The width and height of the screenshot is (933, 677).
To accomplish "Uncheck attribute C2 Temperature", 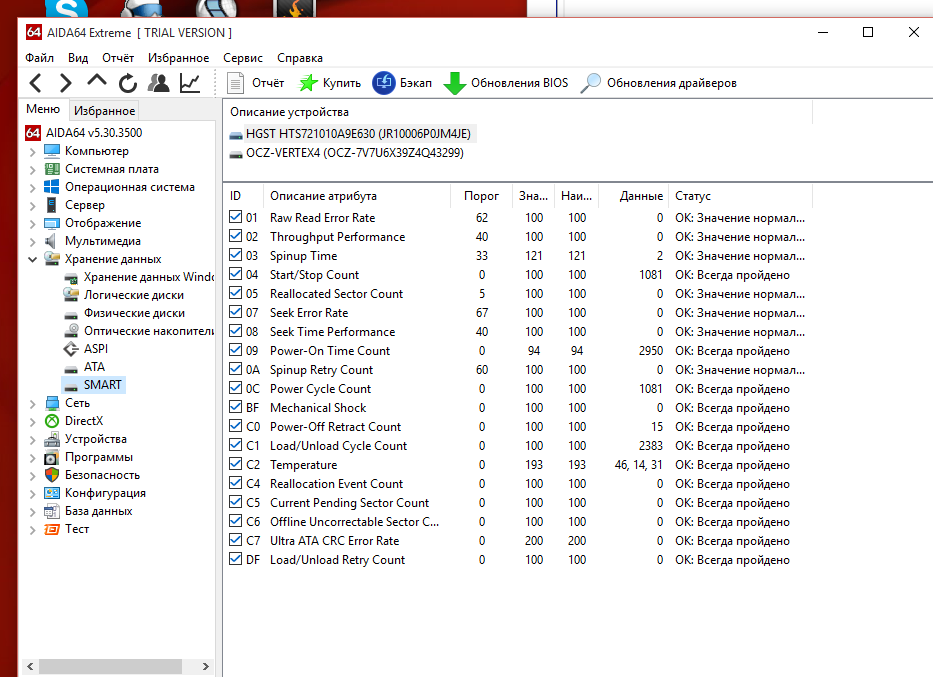I will tap(236, 464).
